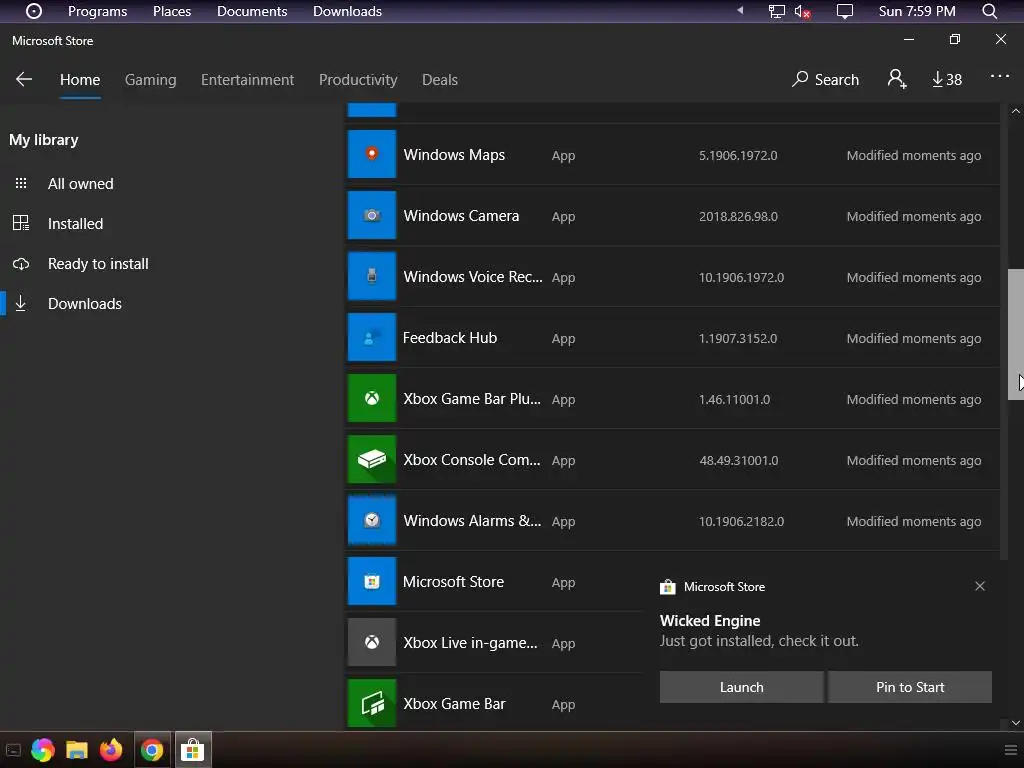1024x768 pixels.
Task: Click the Xbox Console Companion name
Action: 472,460
